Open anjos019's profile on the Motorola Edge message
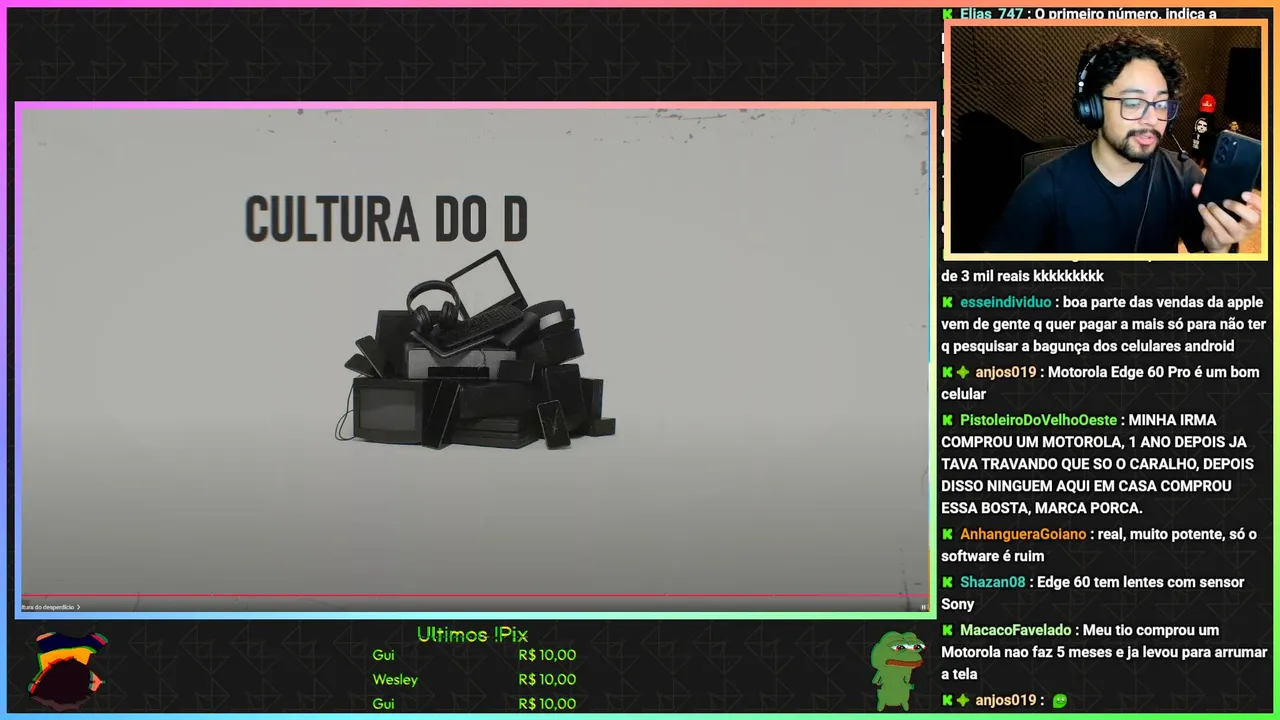Screen dimensions: 1280x720 point(1006,372)
